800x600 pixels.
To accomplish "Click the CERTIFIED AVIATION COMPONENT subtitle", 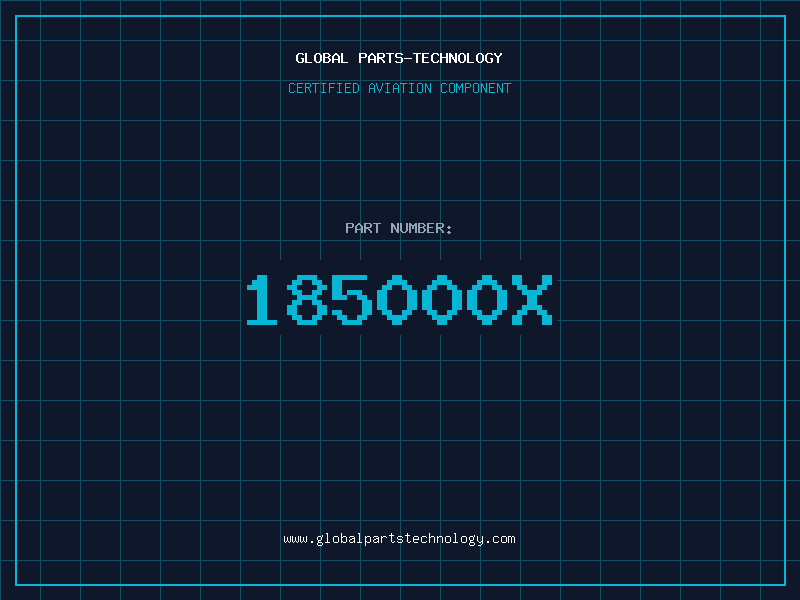I will (399, 88).
